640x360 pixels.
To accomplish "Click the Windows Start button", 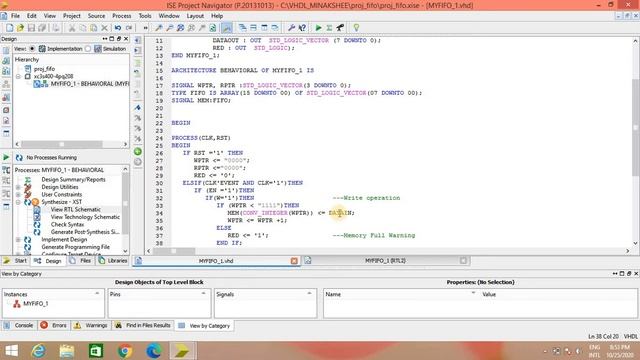I will tap(11, 351).
